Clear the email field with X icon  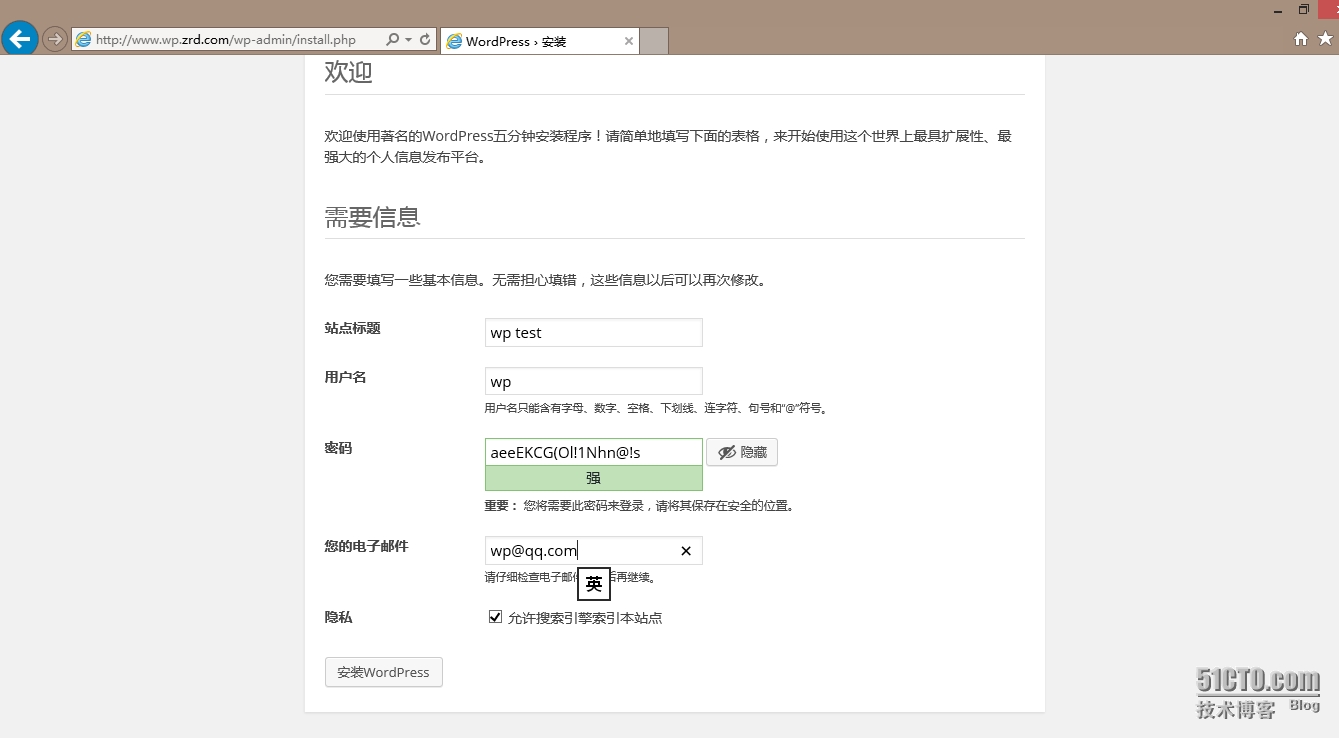686,551
